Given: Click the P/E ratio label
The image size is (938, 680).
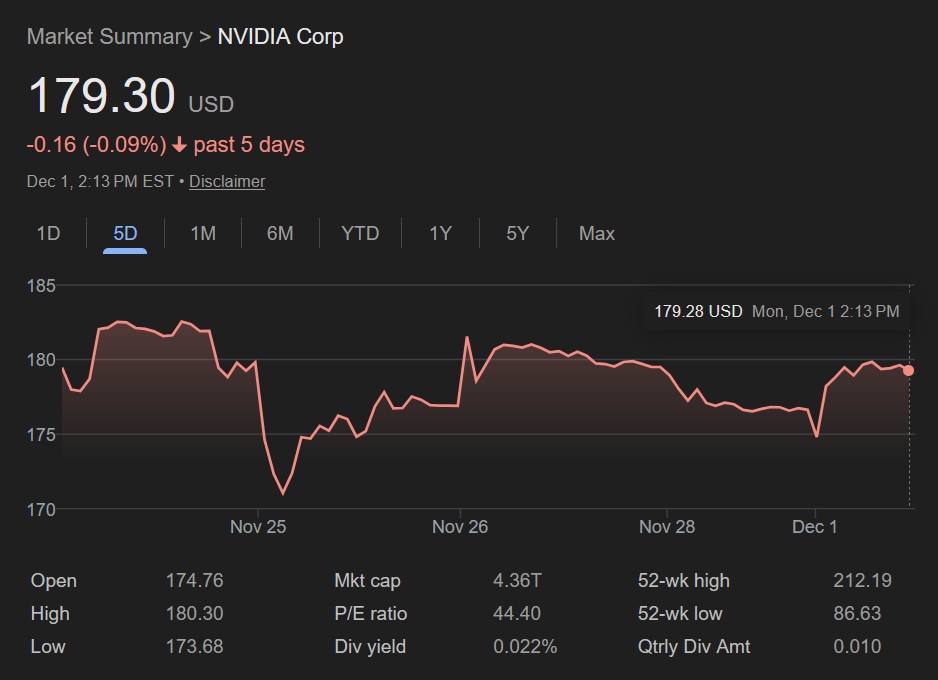Looking at the screenshot, I should tap(371, 613).
